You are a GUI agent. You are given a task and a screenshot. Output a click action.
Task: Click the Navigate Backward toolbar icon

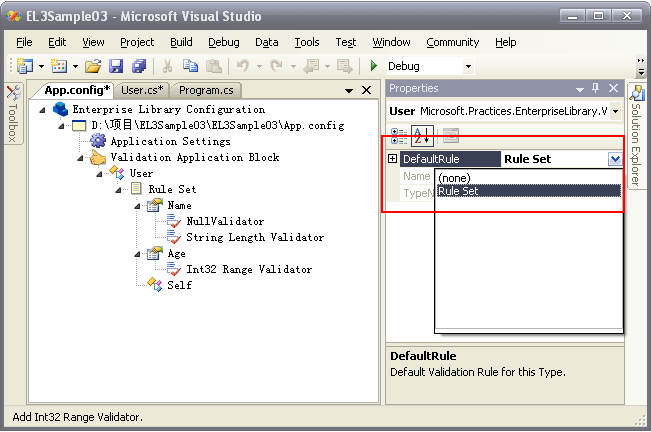click(x=311, y=66)
